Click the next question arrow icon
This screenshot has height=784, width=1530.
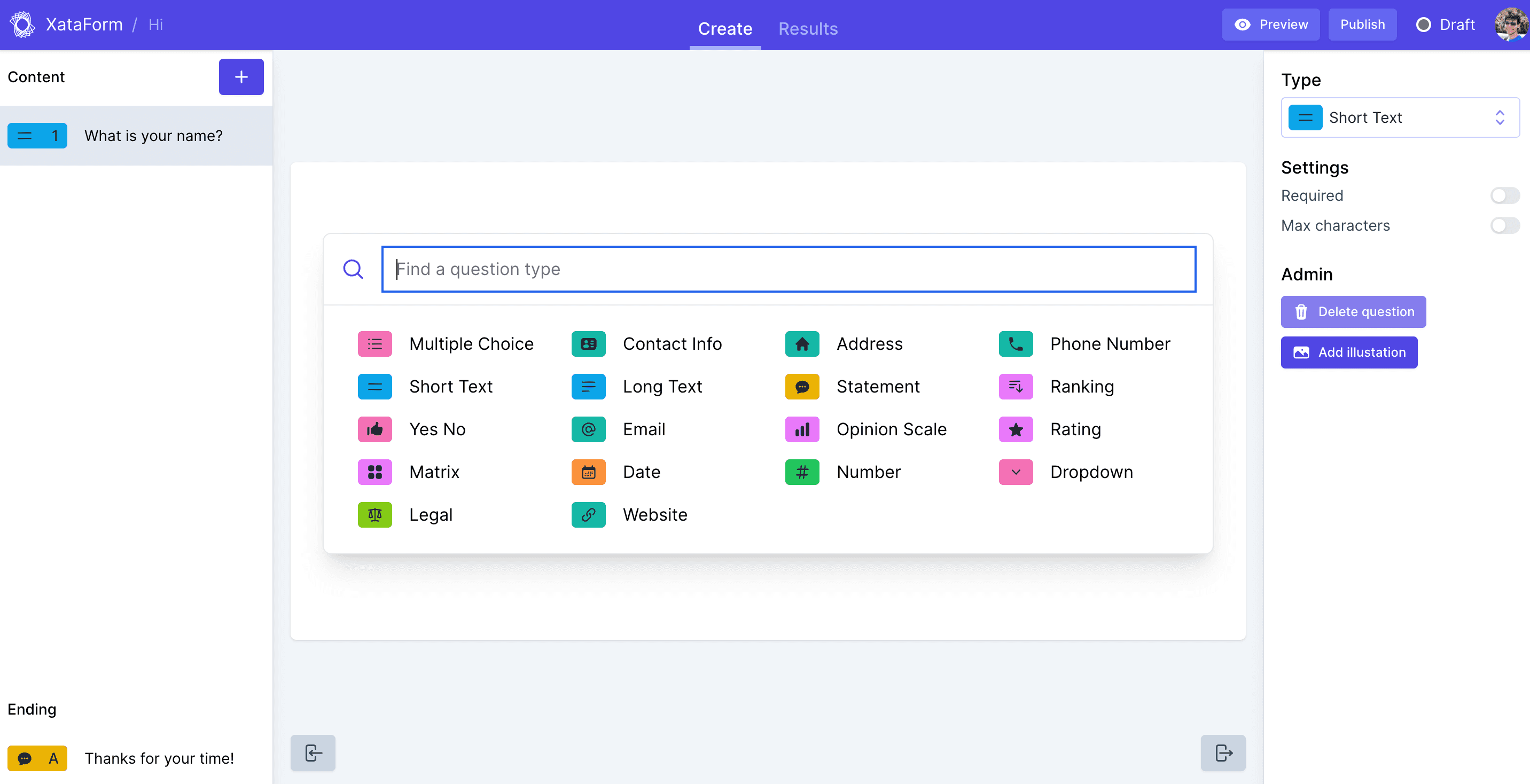pyautogui.click(x=1223, y=752)
